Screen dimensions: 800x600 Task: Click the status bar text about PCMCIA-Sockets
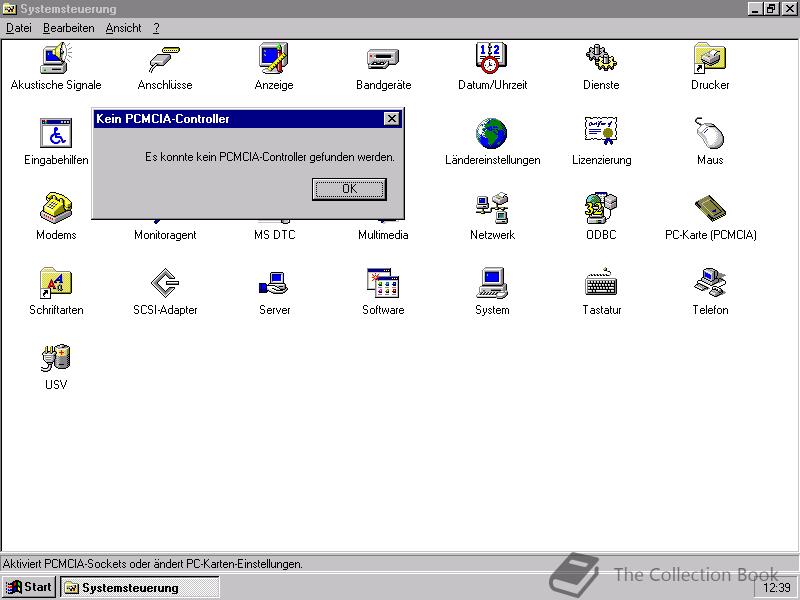153,564
